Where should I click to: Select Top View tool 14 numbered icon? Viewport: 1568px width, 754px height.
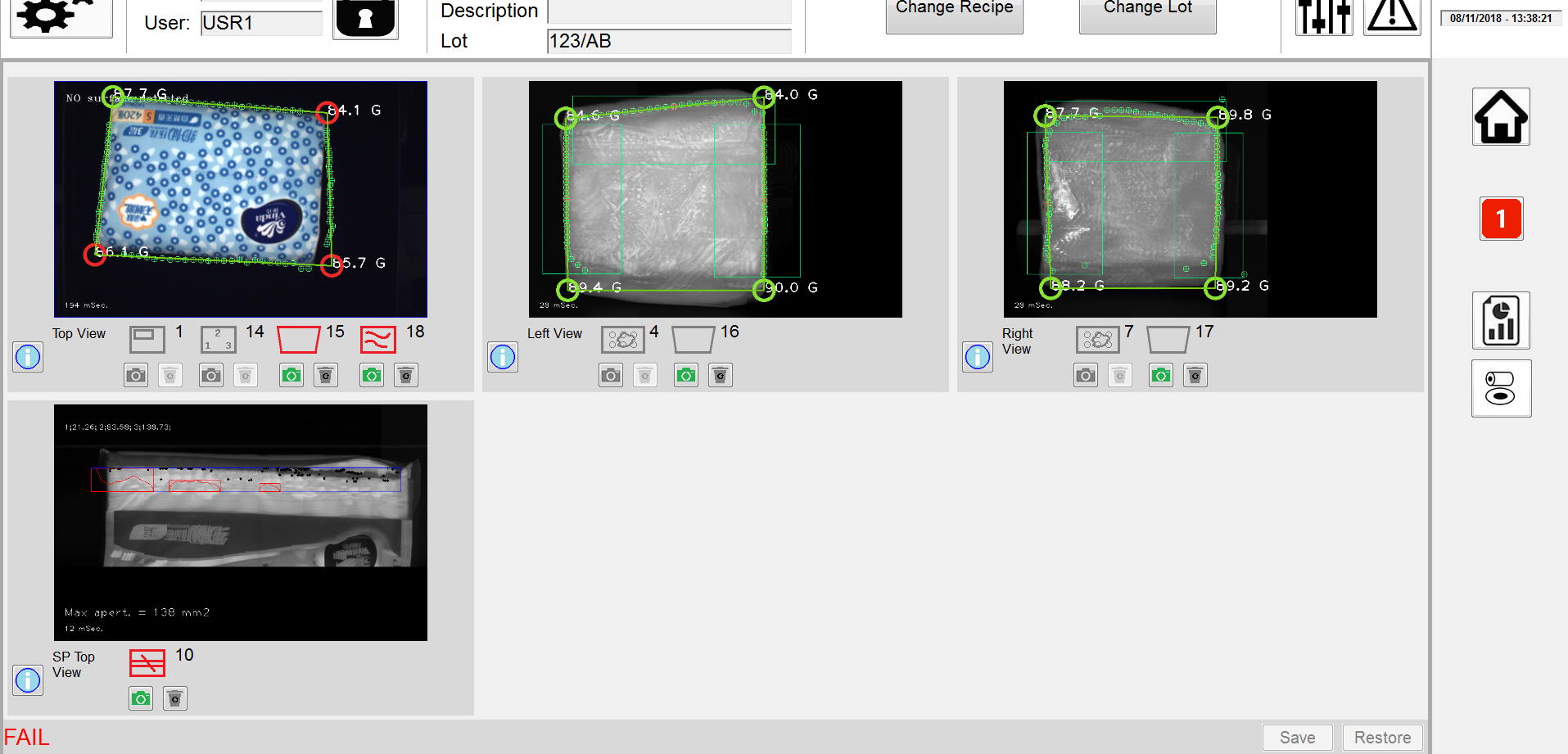tap(218, 339)
